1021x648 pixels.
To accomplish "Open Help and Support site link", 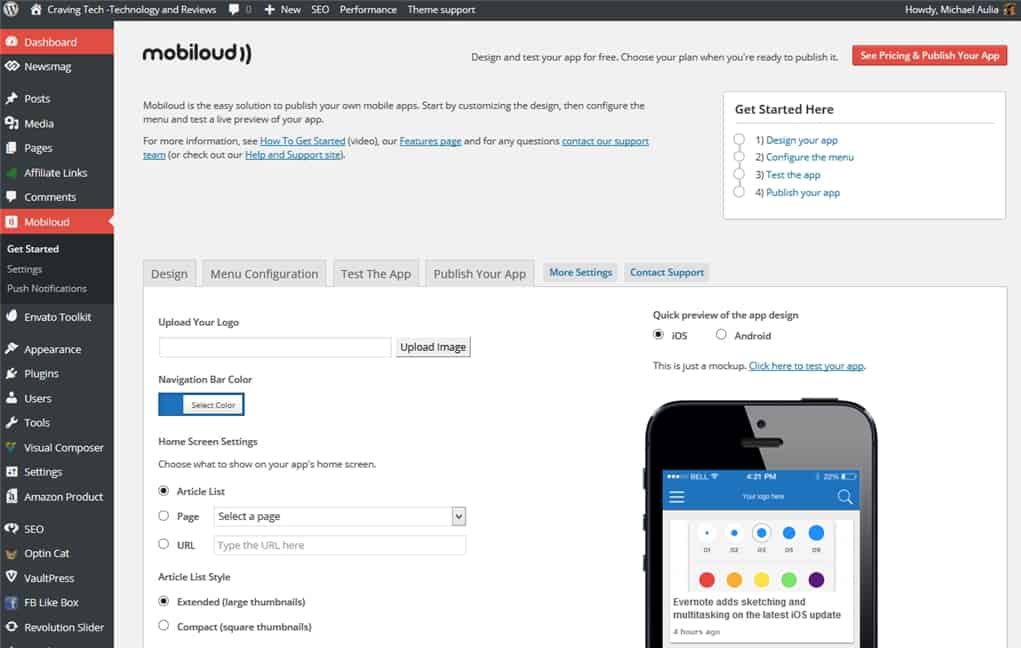I will click(x=293, y=154).
